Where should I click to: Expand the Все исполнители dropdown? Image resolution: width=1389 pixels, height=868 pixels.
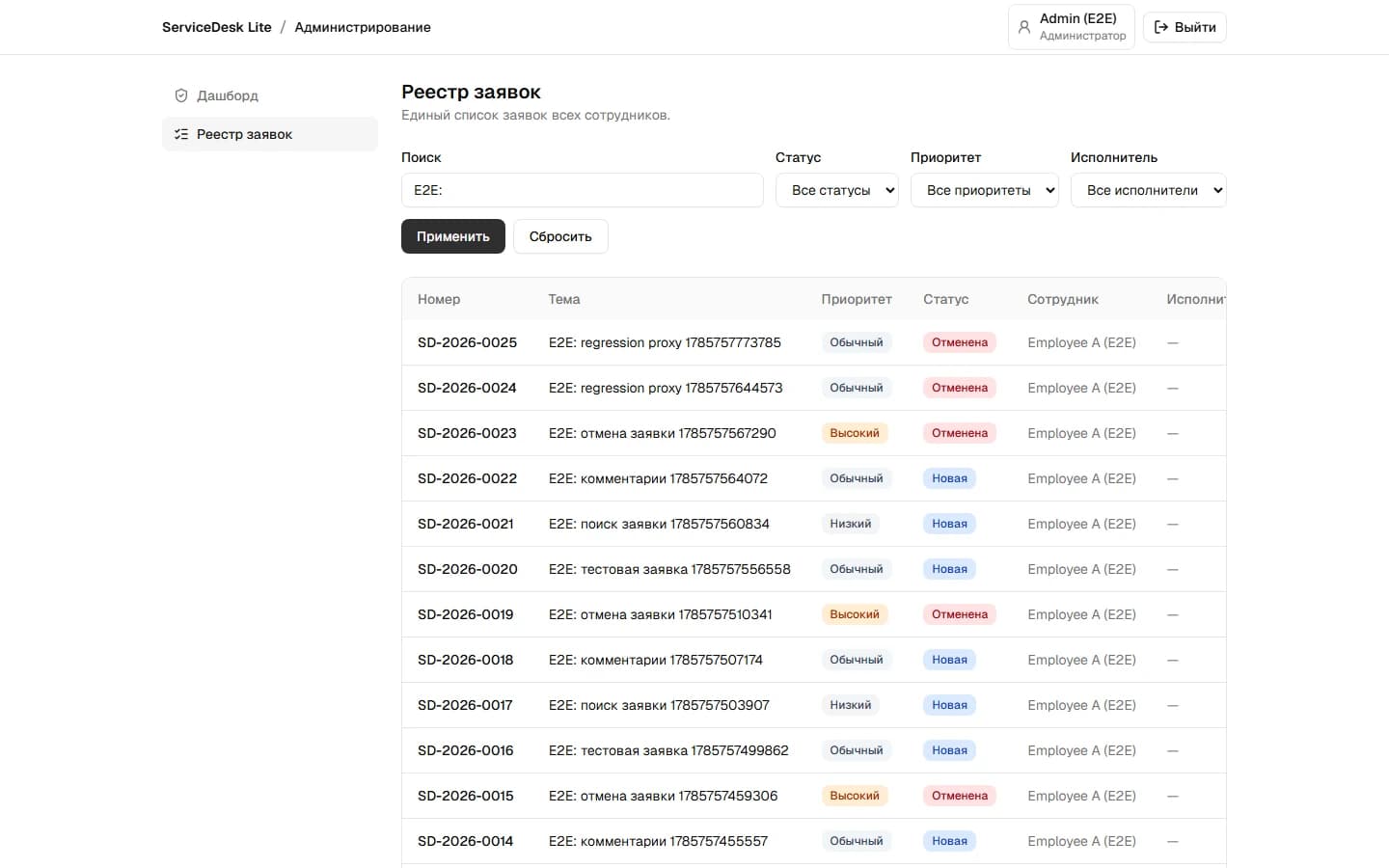click(x=1149, y=190)
